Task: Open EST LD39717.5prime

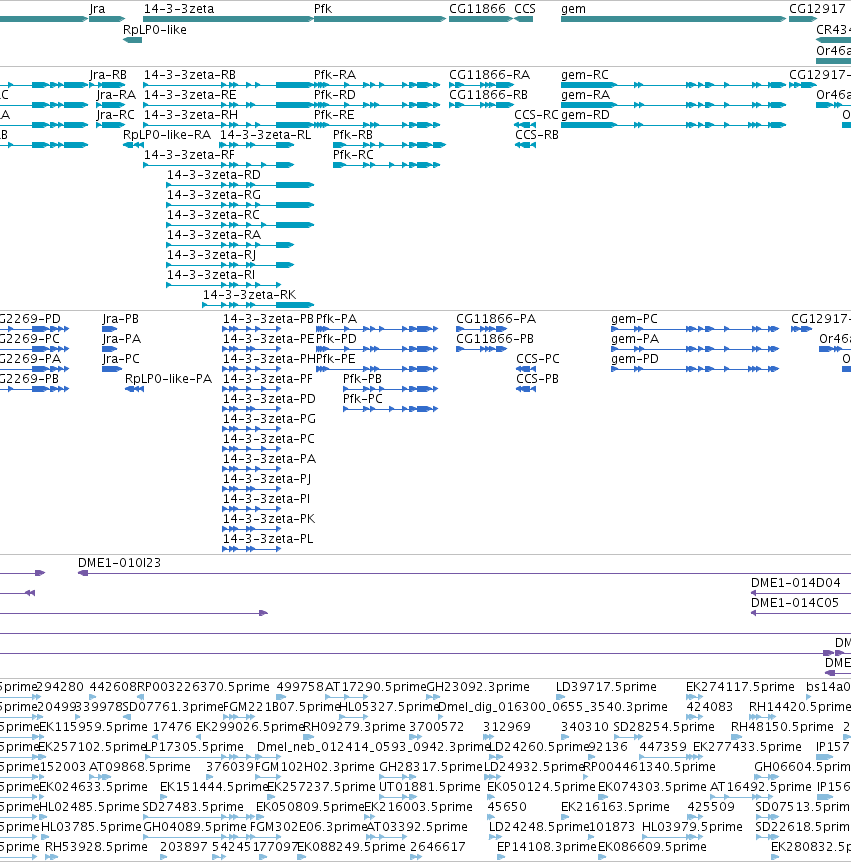Action: point(606,687)
